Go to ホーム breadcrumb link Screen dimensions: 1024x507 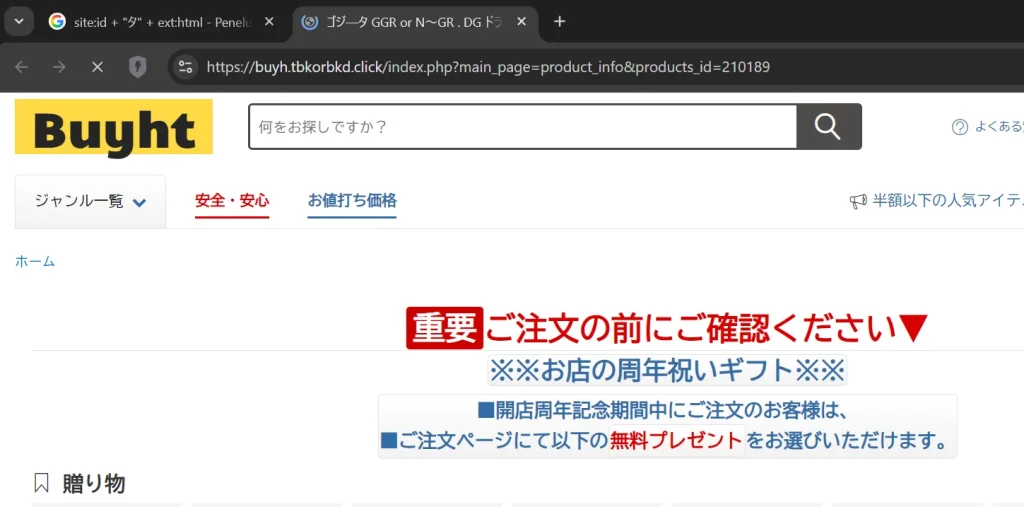pos(35,262)
